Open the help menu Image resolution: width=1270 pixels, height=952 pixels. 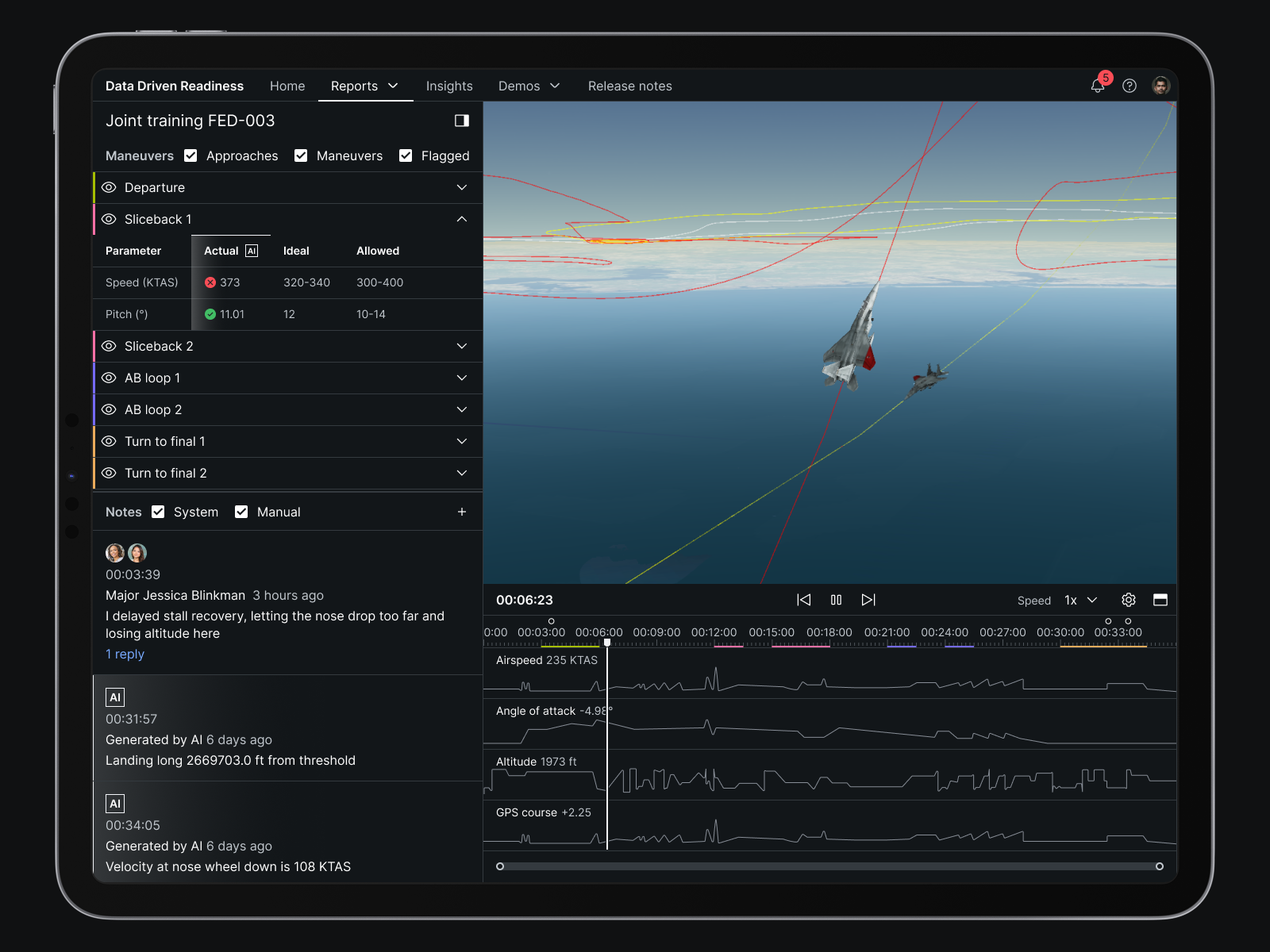[x=1130, y=86]
